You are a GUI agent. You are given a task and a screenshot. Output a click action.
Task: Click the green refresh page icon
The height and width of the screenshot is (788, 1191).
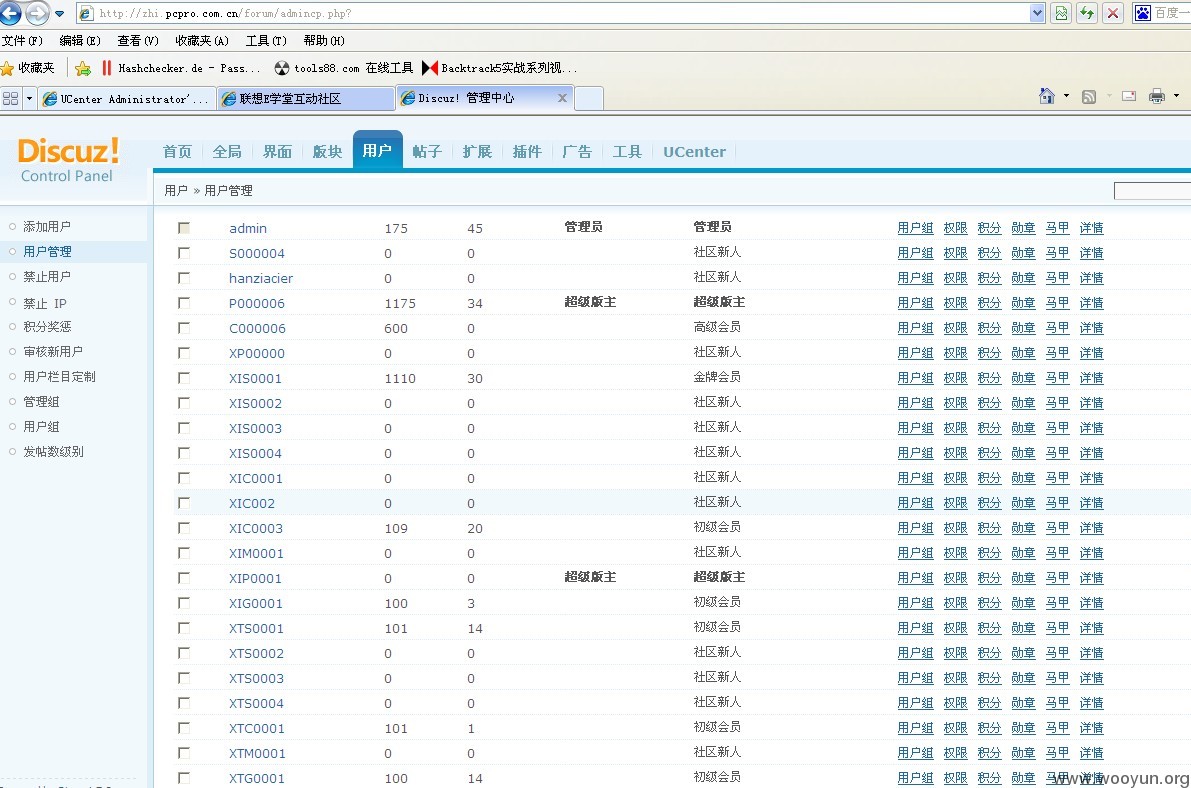pyautogui.click(x=1087, y=13)
